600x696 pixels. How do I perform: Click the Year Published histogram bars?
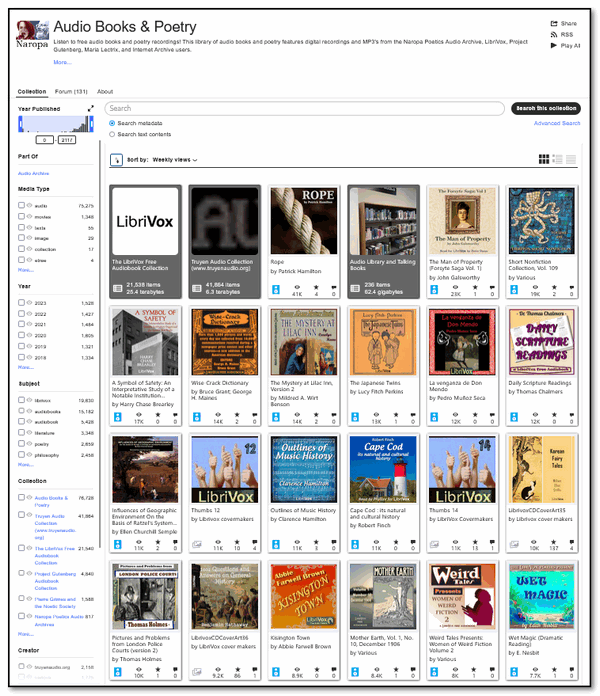(56, 124)
